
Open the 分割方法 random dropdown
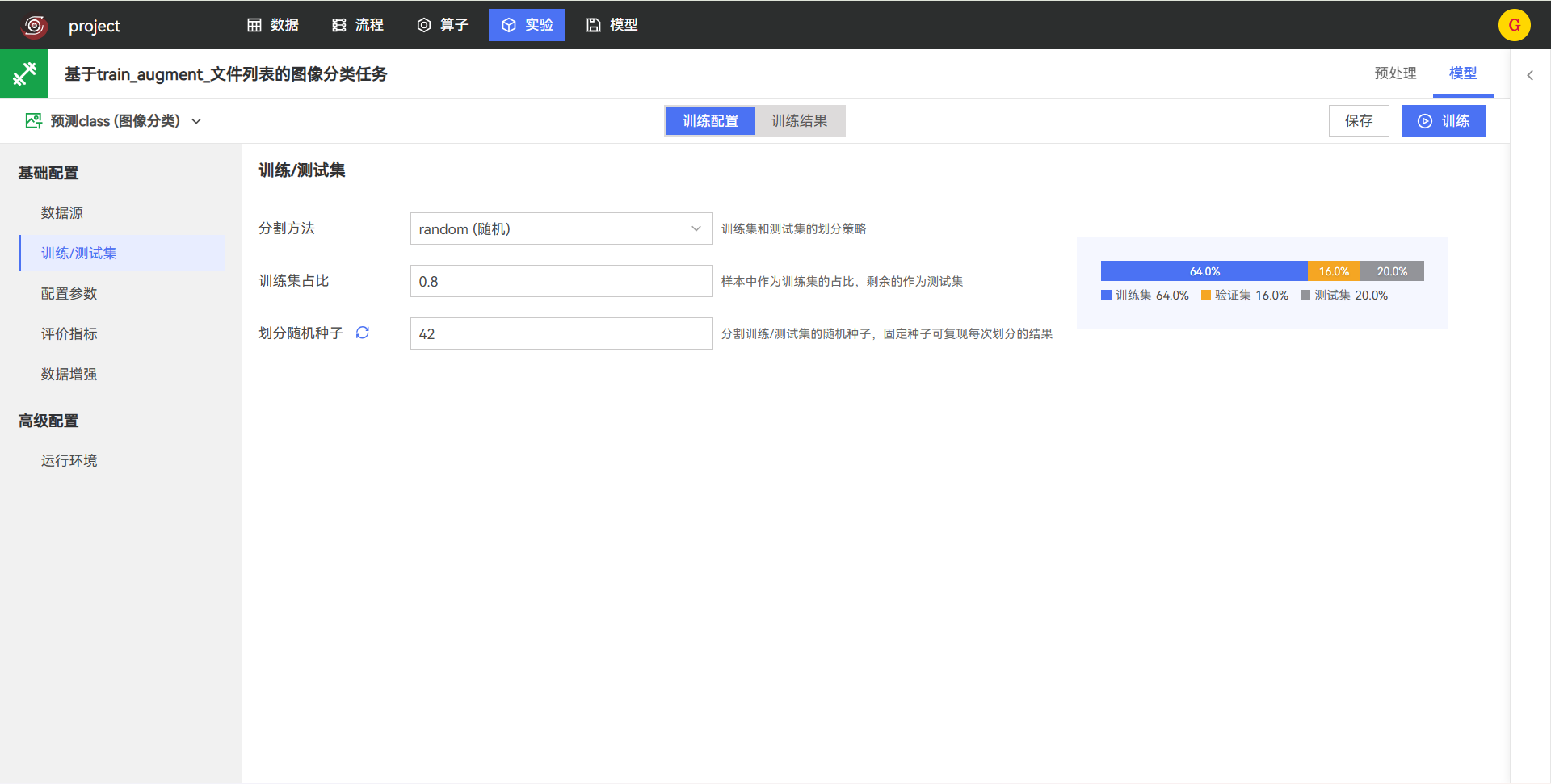coord(561,228)
